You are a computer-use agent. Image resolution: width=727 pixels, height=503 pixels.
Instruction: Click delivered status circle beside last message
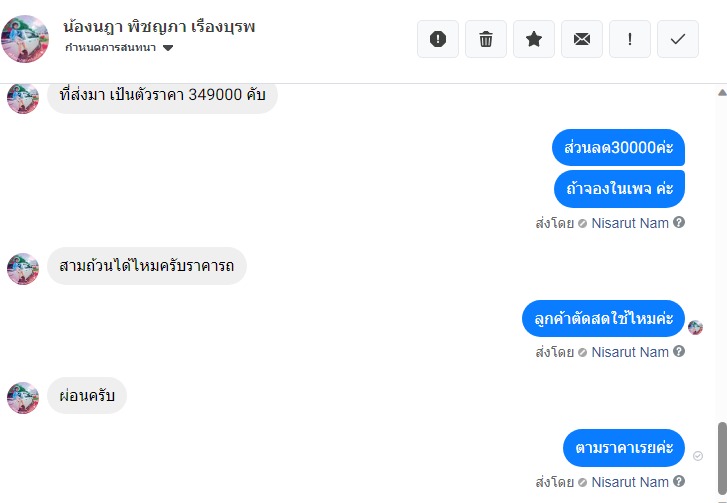[x=697, y=456]
